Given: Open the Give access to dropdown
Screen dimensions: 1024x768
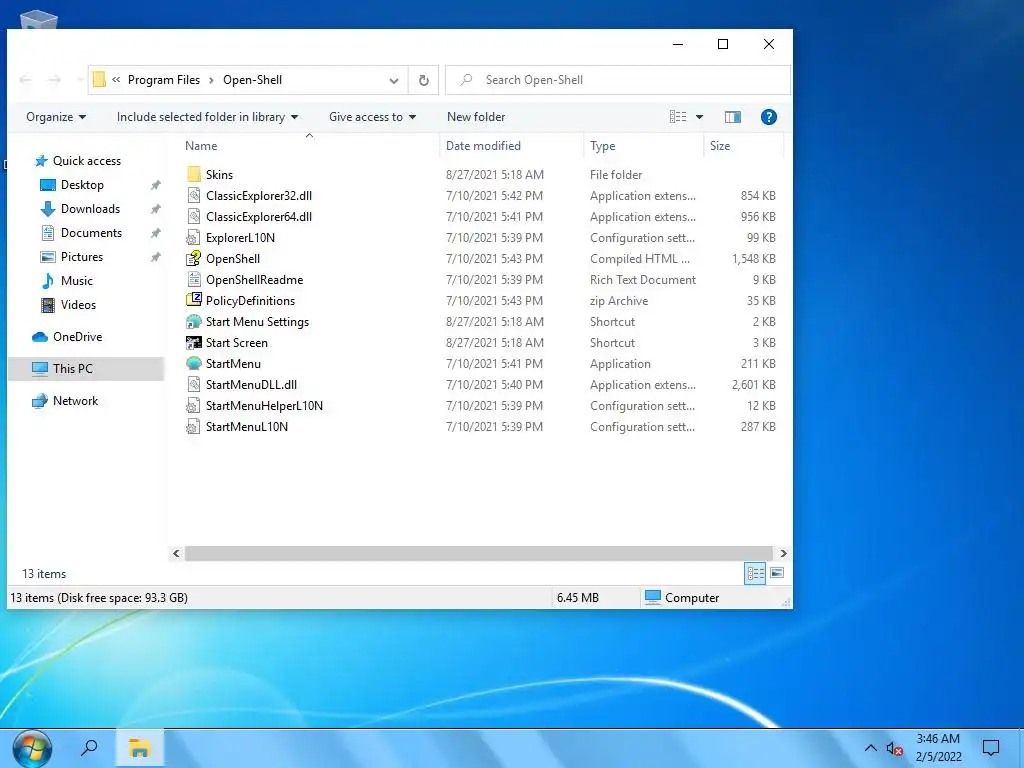Looking at the screenshot, I should click(372, 117).
